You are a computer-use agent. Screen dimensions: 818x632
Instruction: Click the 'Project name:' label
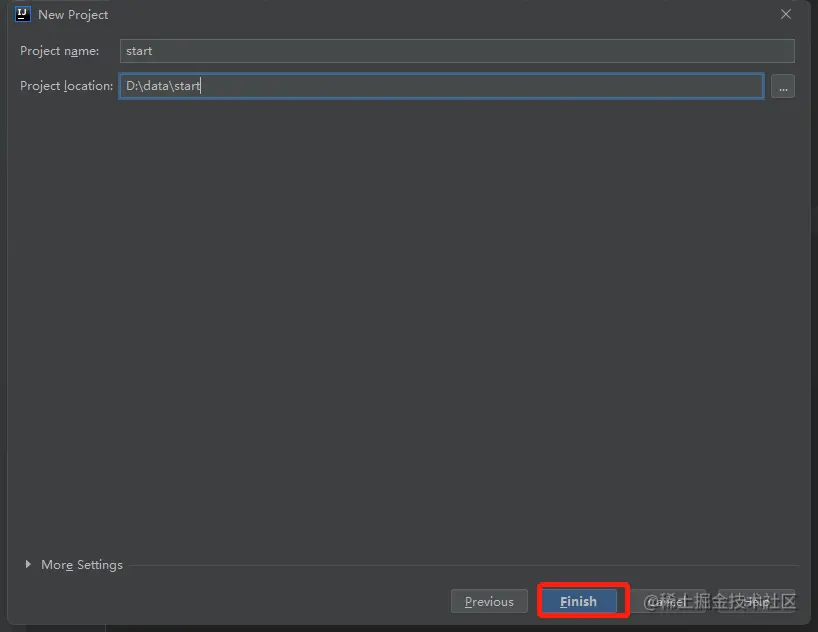(59, 51)
